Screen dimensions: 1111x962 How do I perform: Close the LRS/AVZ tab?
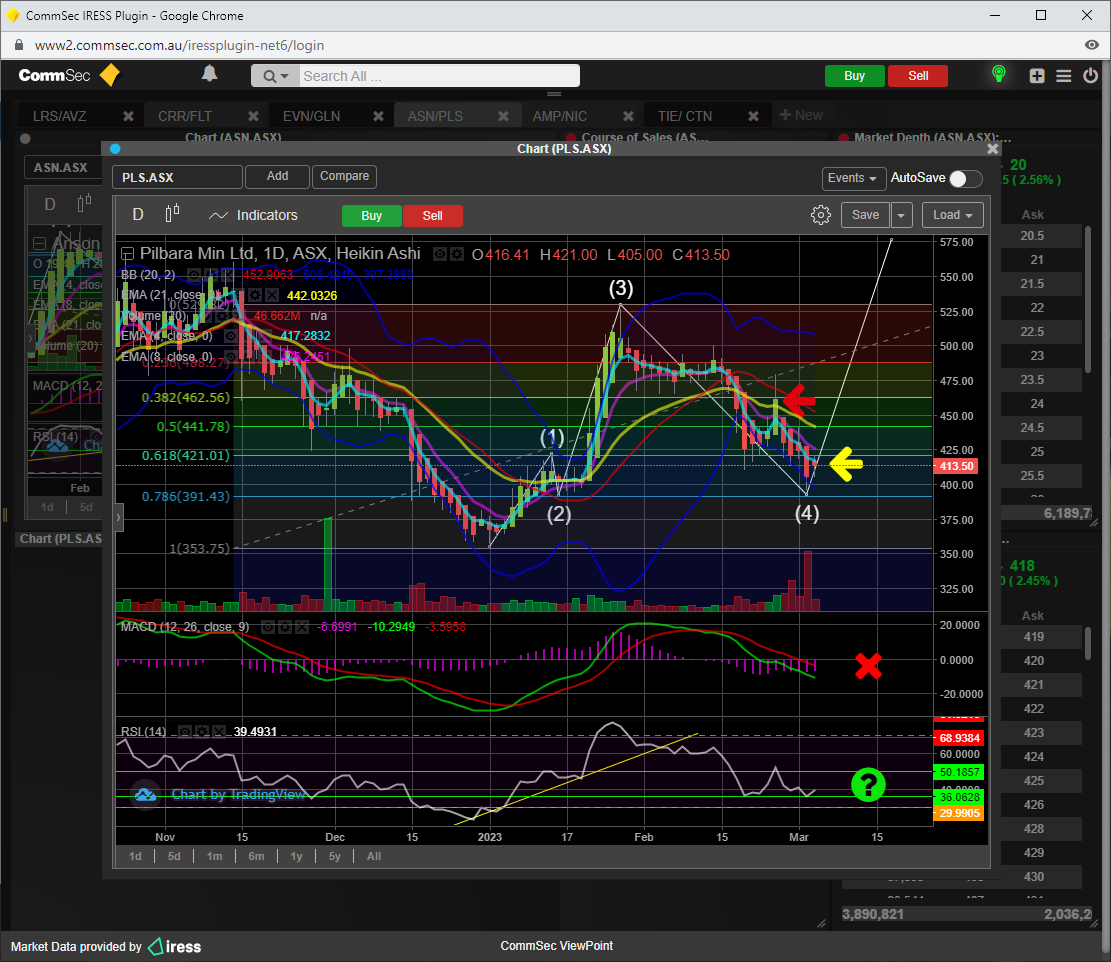(x=128, y=116)
